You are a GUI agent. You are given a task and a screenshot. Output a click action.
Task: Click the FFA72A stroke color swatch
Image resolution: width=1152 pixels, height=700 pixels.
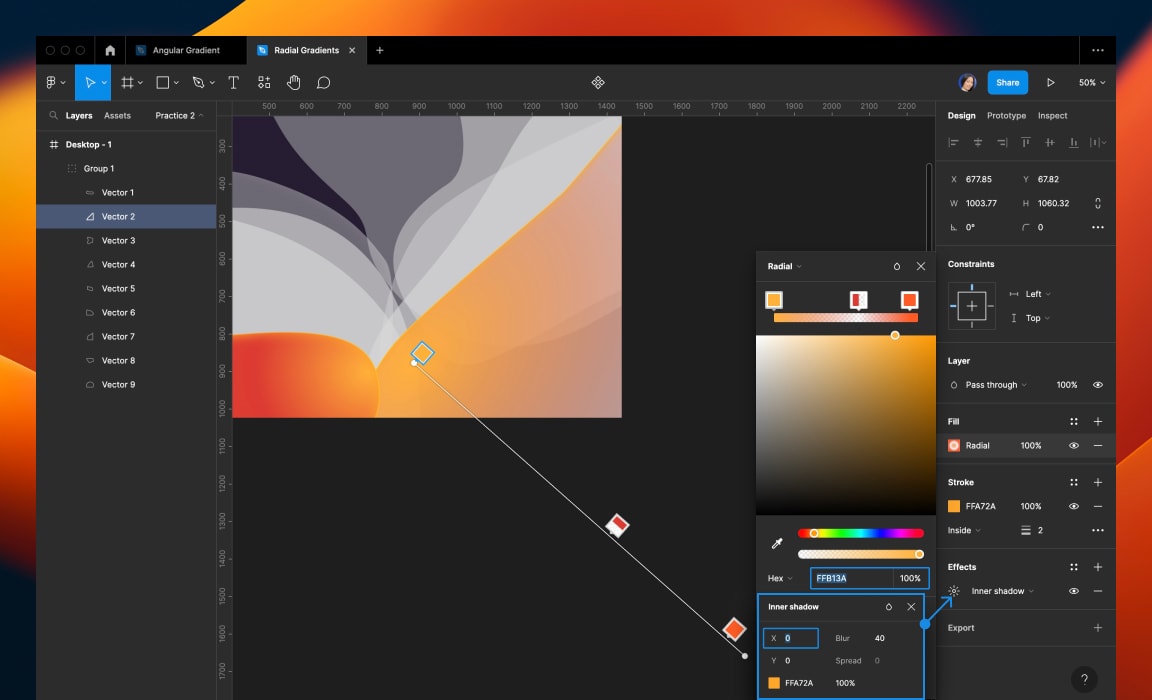pyautogui.click(x=955, y=506)
